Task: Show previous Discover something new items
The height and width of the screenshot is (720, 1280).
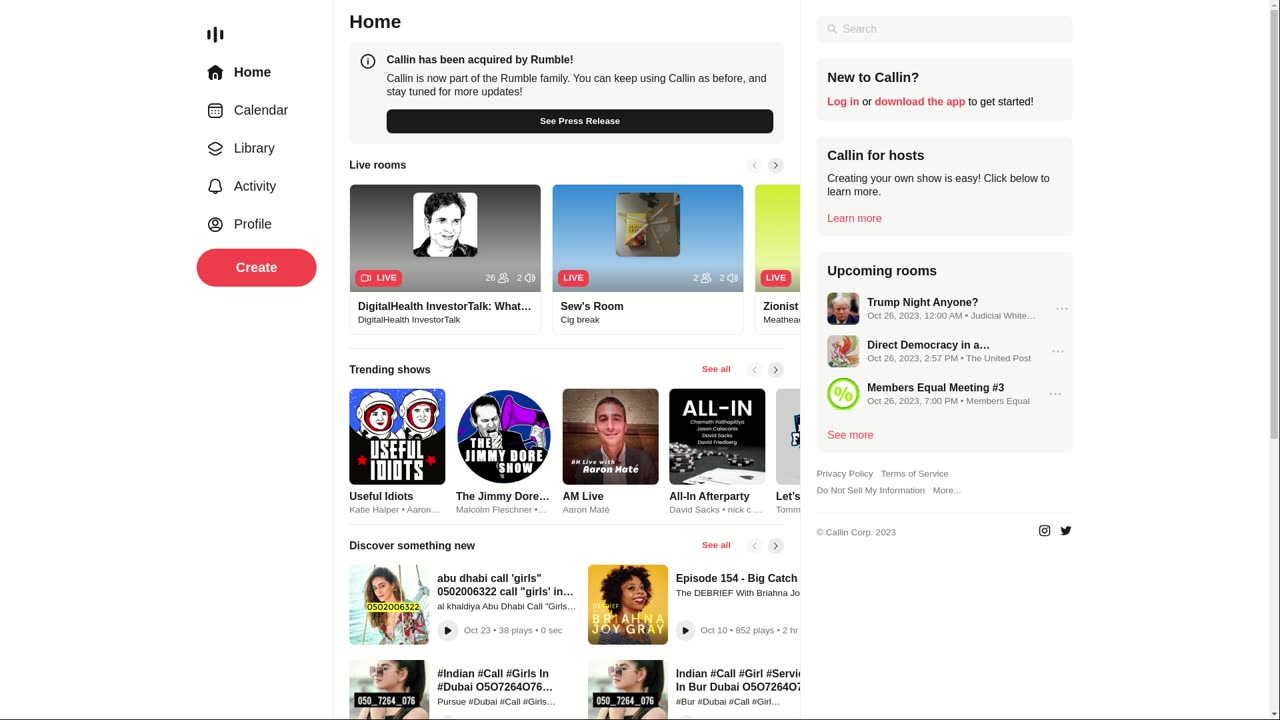Action: (x=755, y=546)
